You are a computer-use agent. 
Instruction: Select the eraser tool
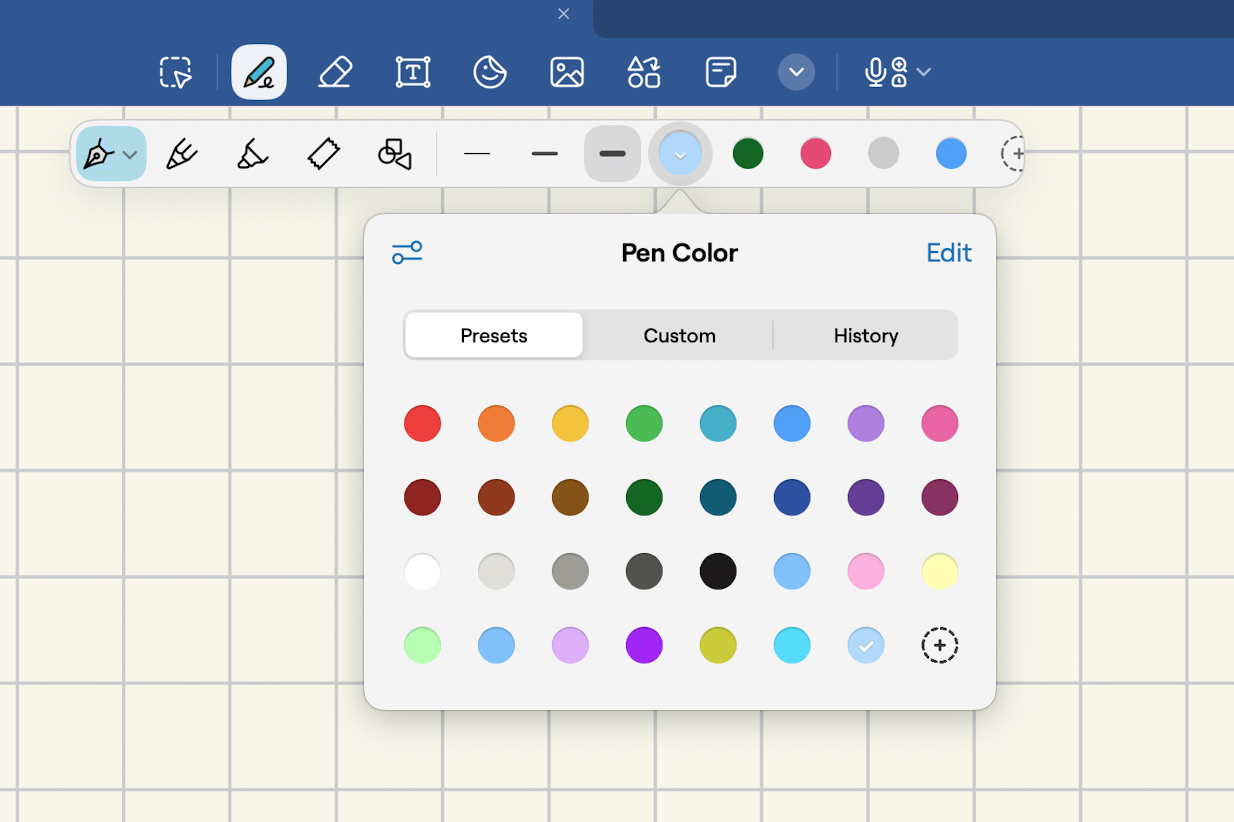pyautogui.click(x=335, y=72)
